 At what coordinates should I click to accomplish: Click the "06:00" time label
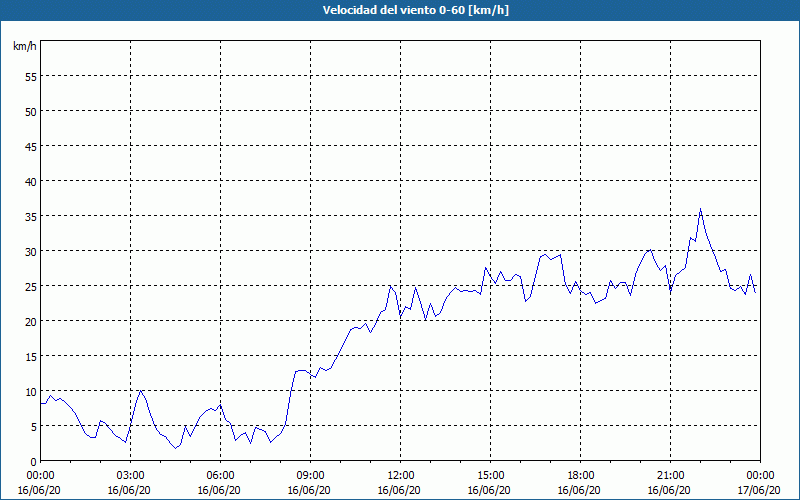click(x=220, y=476)
